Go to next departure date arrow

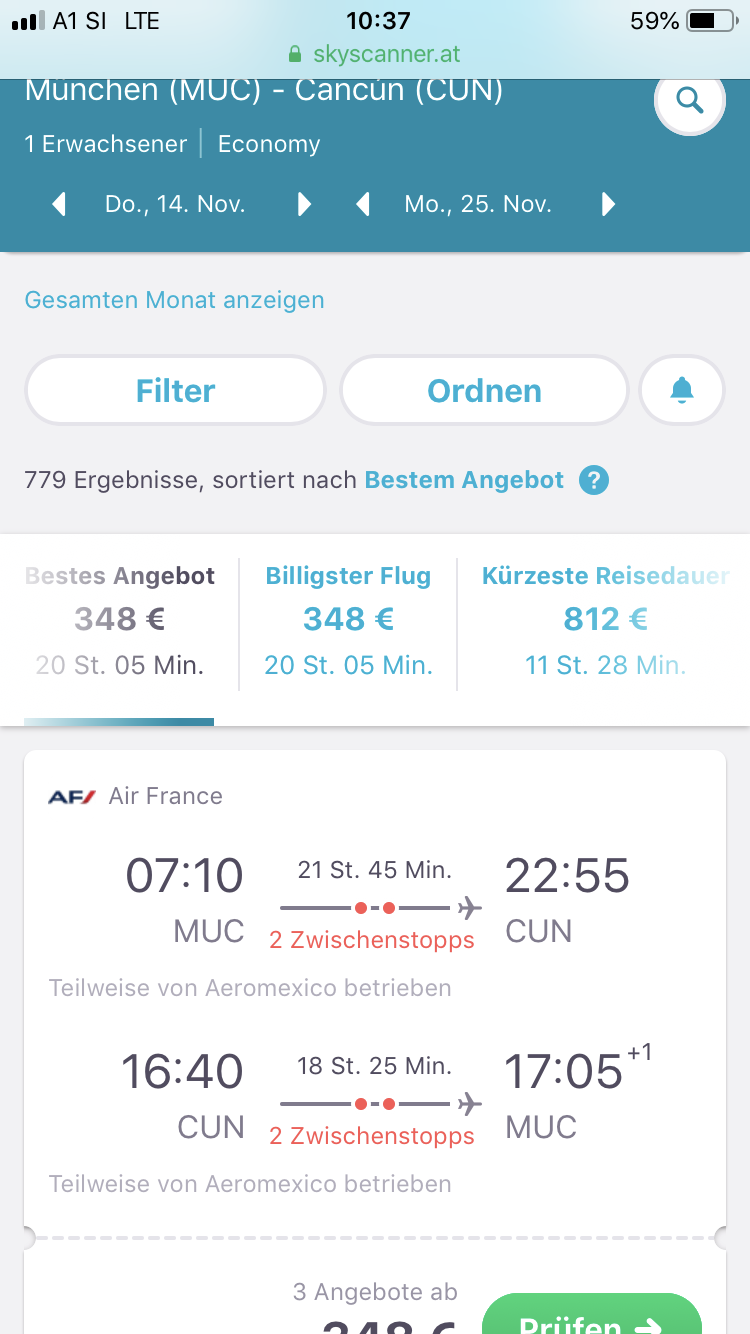click(304, 205)
